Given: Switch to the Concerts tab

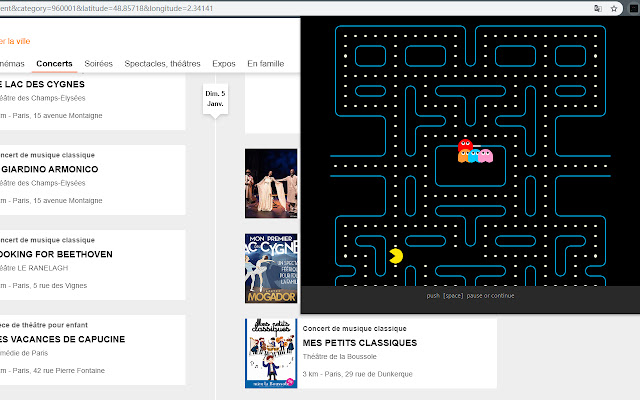Looking at the screenshot, I should (54, 64).
